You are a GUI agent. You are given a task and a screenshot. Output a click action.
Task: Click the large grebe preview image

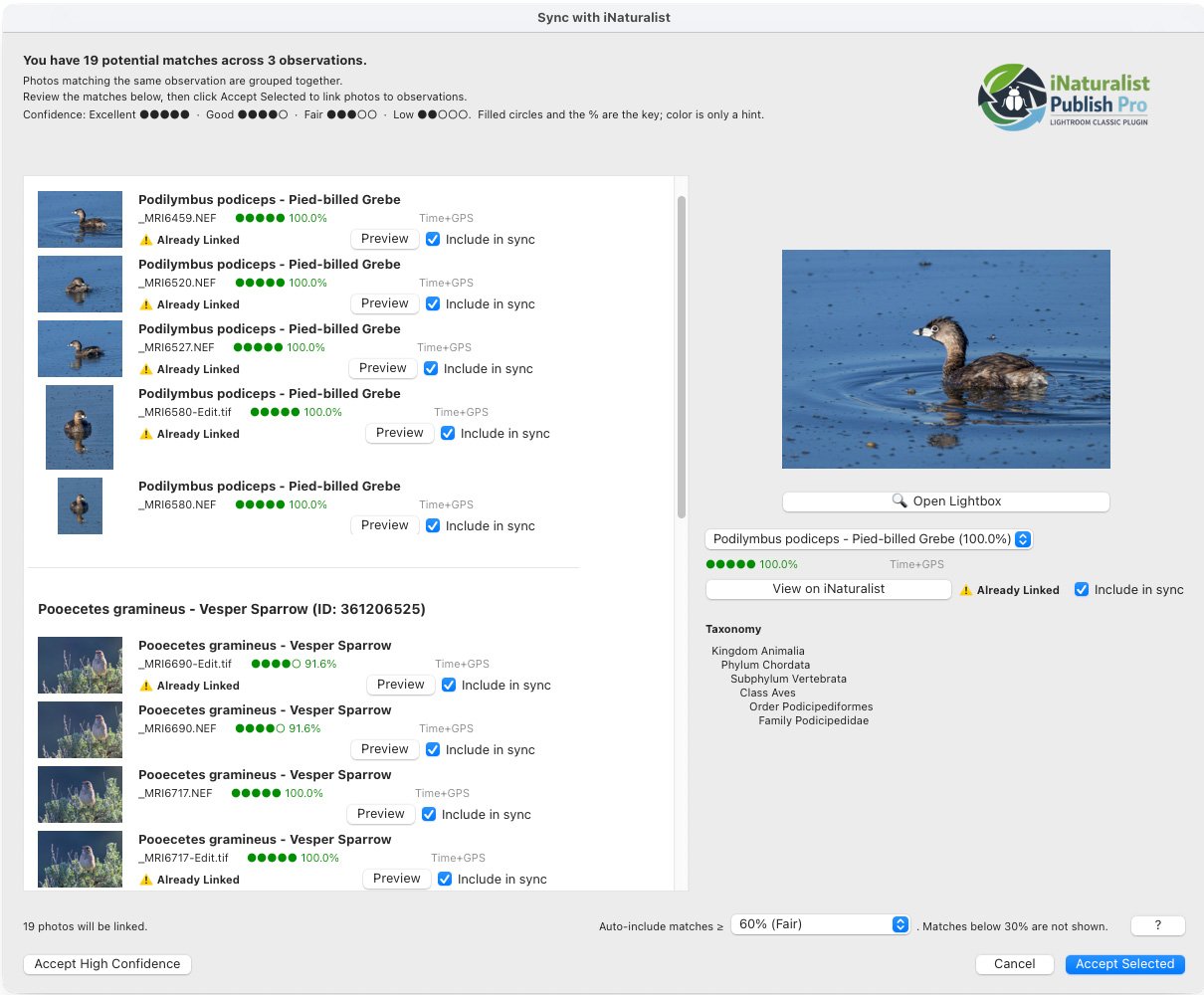tap(945, 359)
